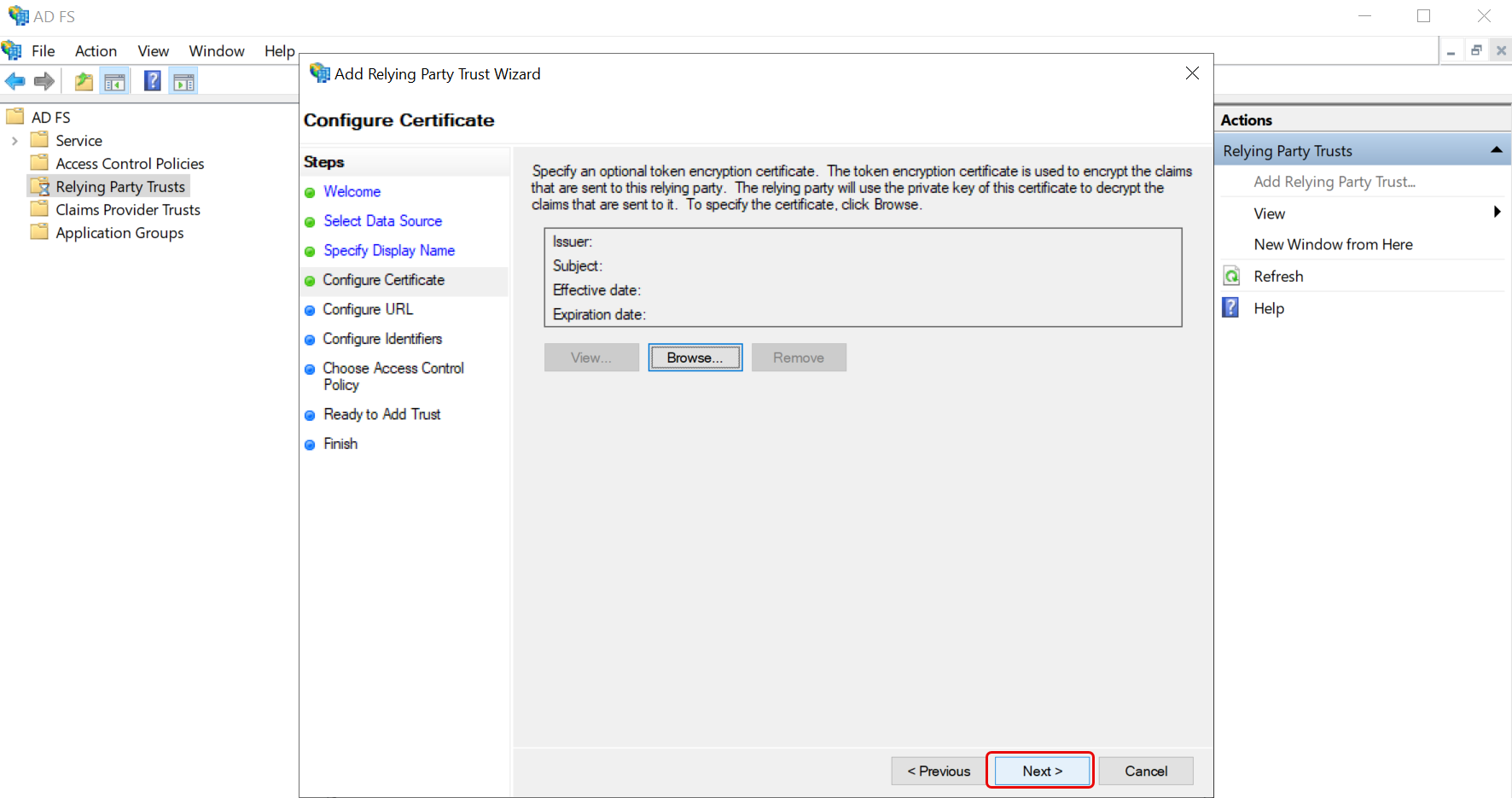This screenshot has width=1512, height=798.
Task: Click the back navigation arrow icon
Action: click(x=14, y=80)
